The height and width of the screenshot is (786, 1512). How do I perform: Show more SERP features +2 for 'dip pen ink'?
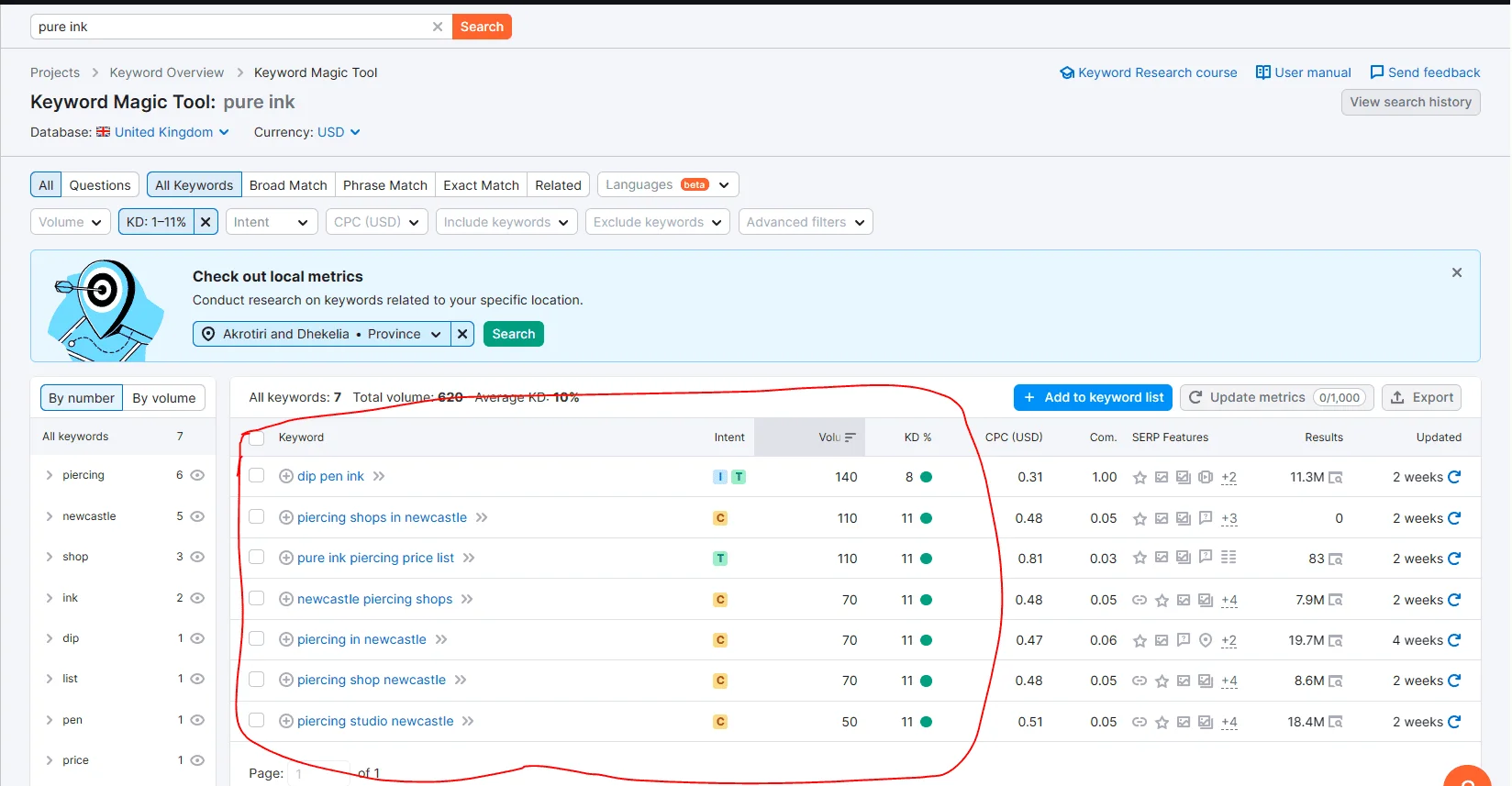coord(1229,477)
